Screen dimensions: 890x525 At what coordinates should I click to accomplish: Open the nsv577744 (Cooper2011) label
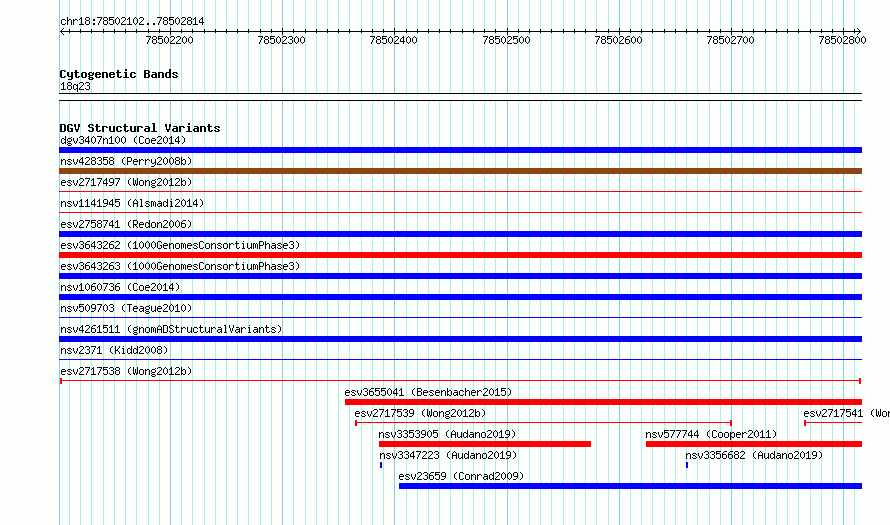pyautogui.click(x=711, y=434)
